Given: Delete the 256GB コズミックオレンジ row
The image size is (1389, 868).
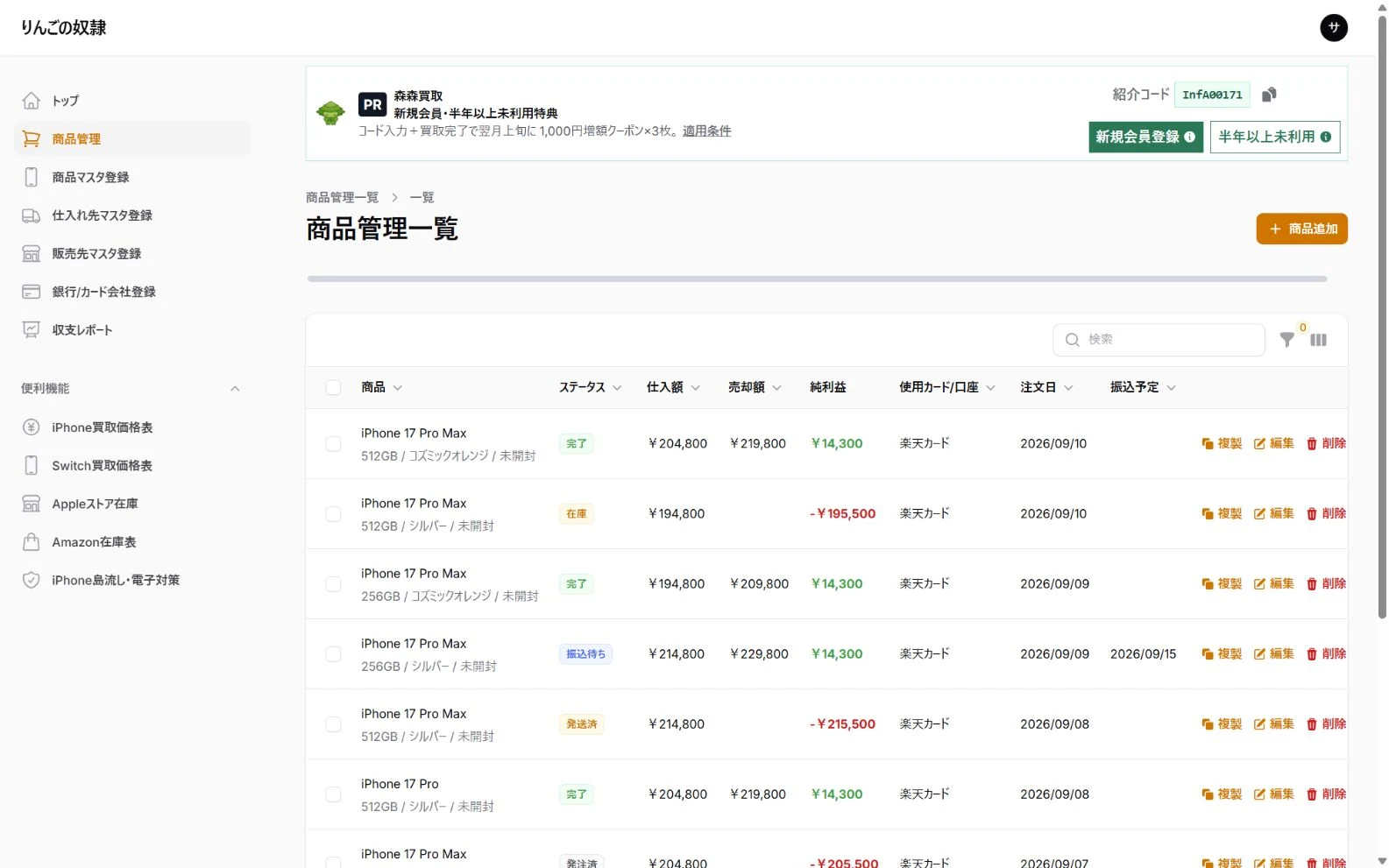Looking at the screenshot, I should pos(1326,583).
